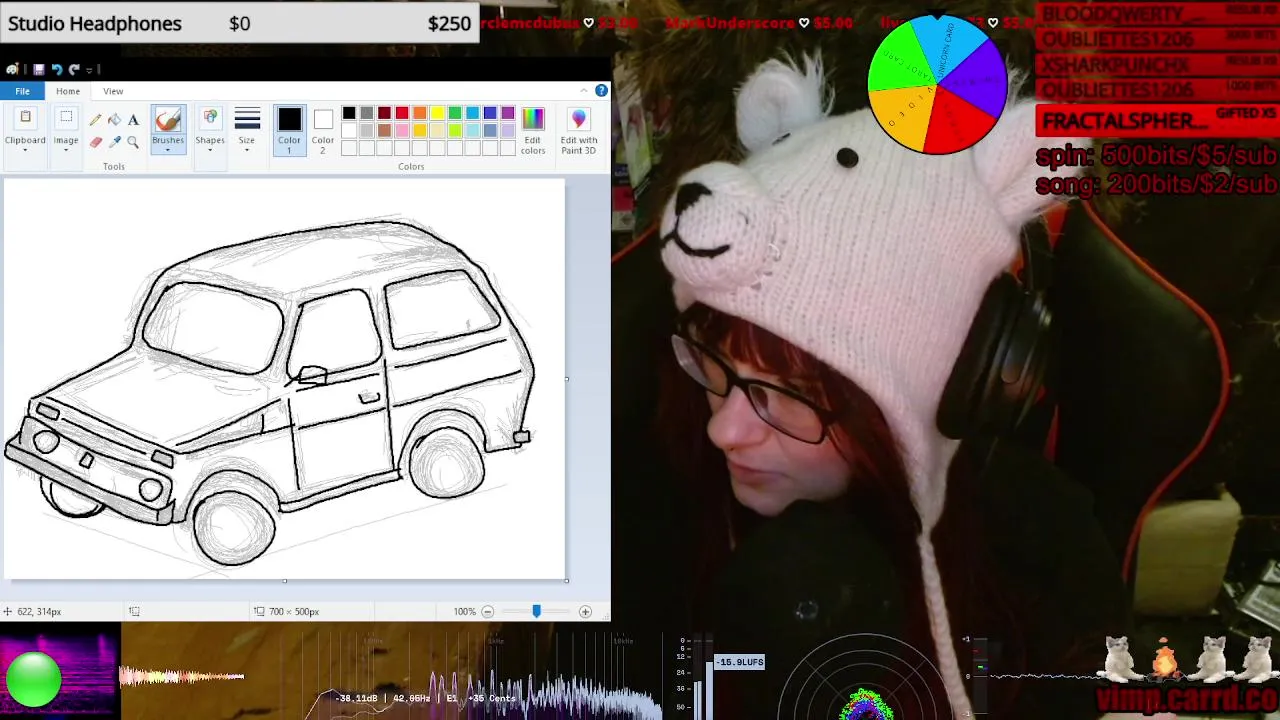Pick the lime green palette swatch

(x=455, y=131)
